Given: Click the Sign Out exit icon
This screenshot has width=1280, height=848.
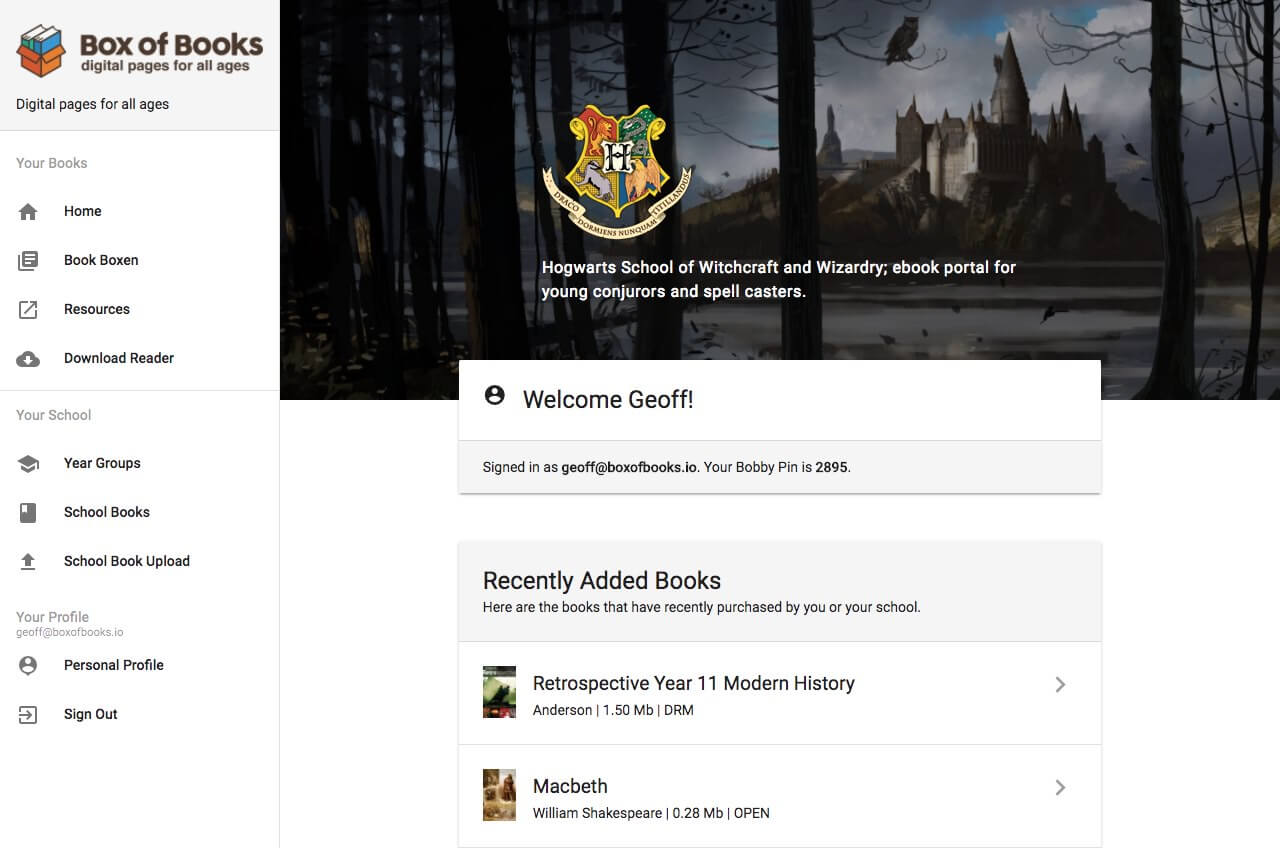Looking at the screenshot, I should click(28, 714).
